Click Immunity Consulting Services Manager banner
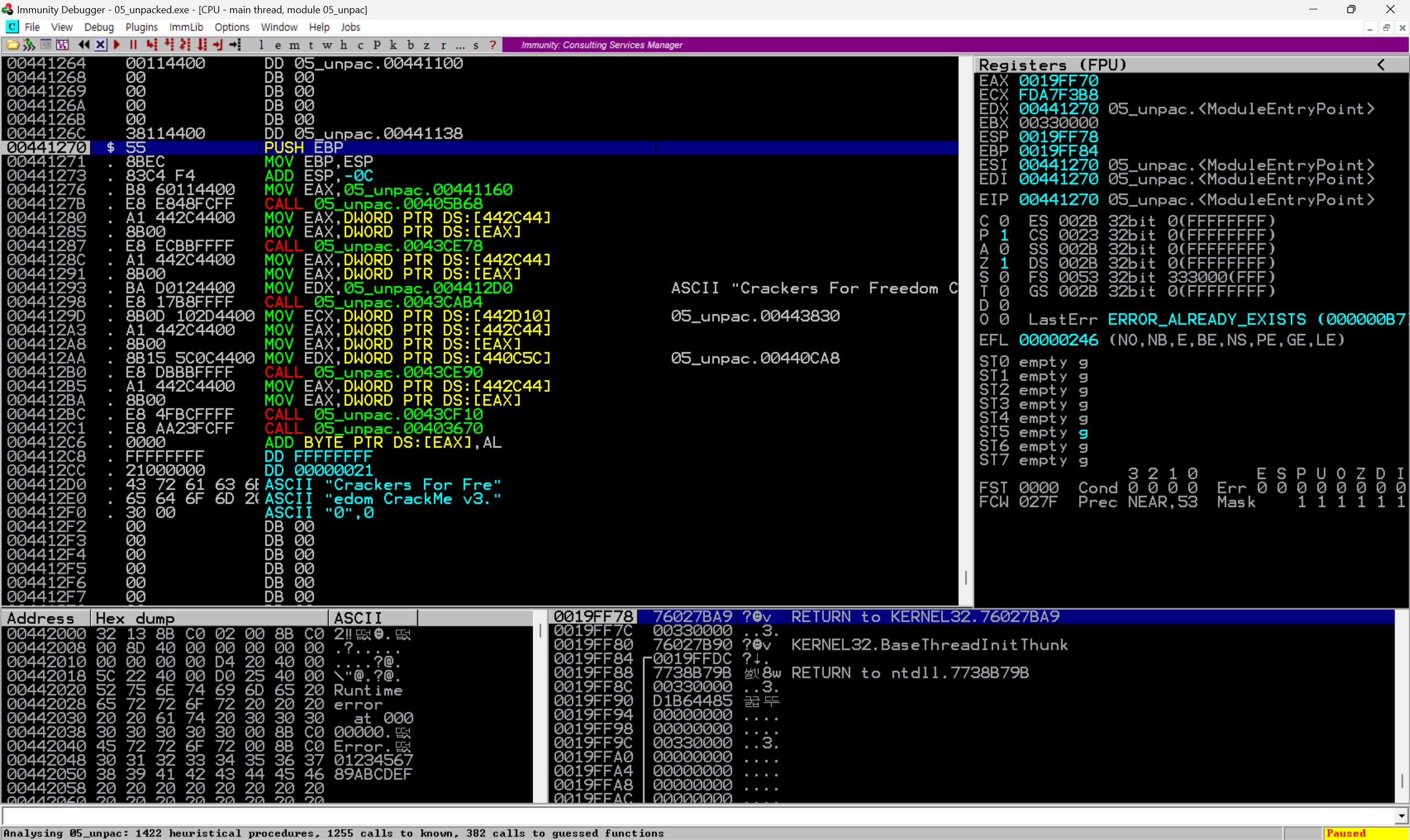 click(601, 45)
